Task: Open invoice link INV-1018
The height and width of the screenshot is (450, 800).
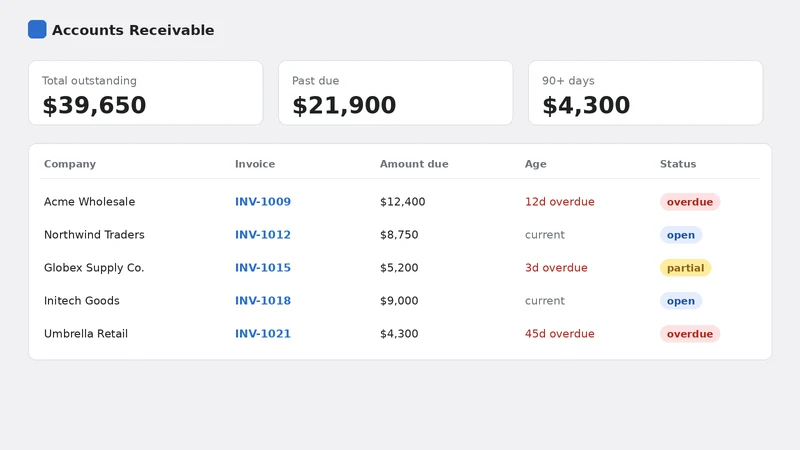Action: point(263,301)
